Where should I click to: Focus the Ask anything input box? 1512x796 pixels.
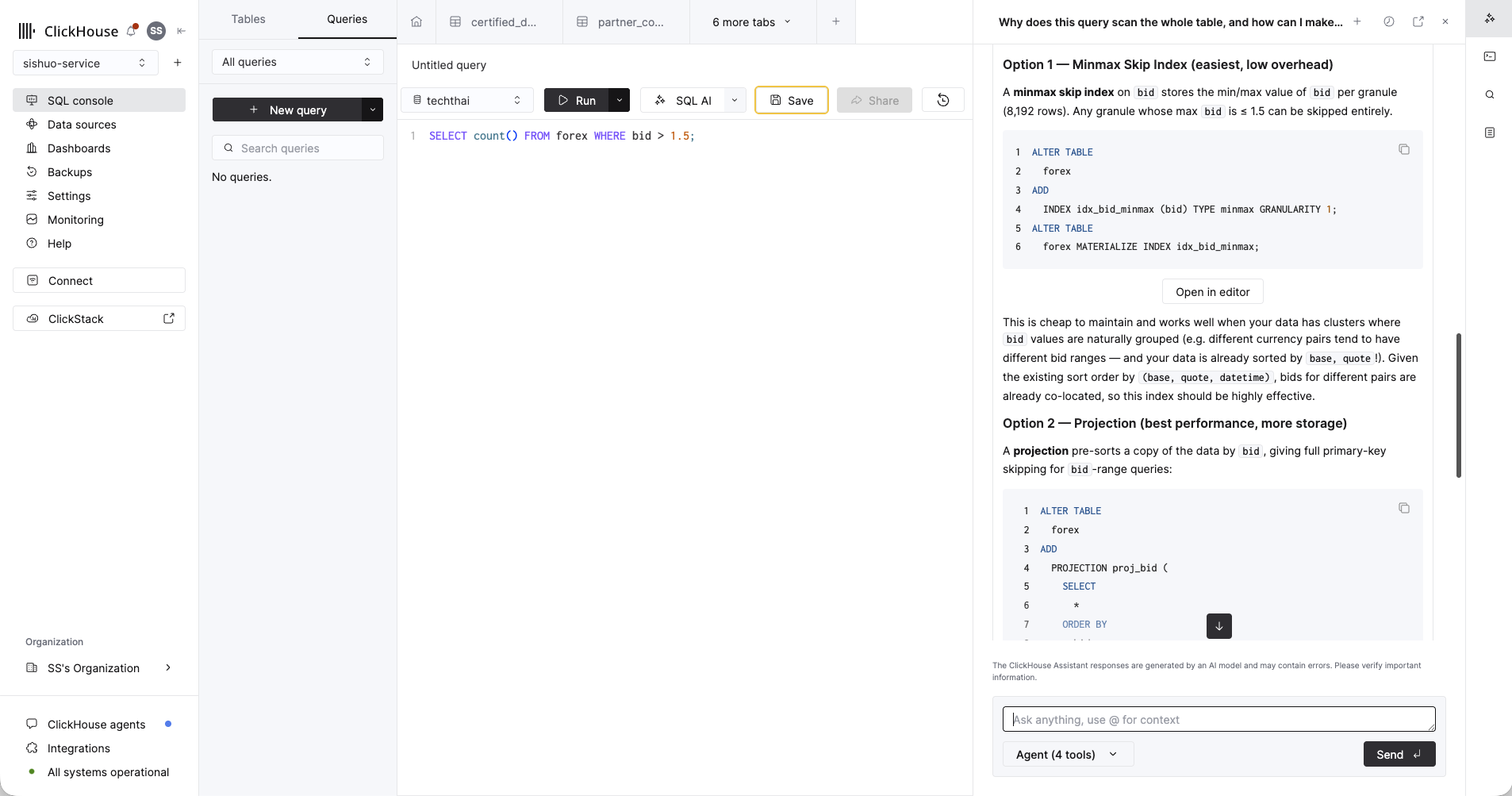1218,719
